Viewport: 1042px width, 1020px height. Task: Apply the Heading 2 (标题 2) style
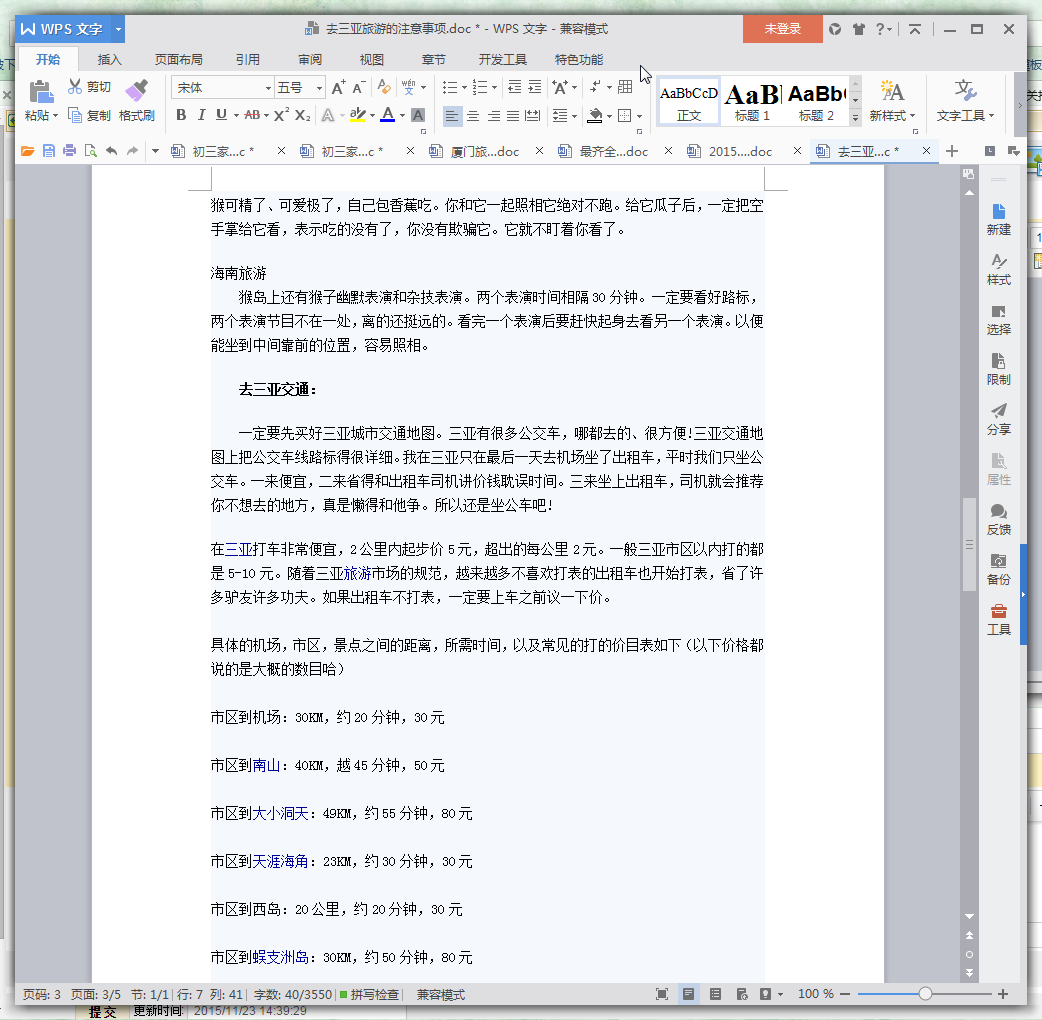(x=817, y=102)
